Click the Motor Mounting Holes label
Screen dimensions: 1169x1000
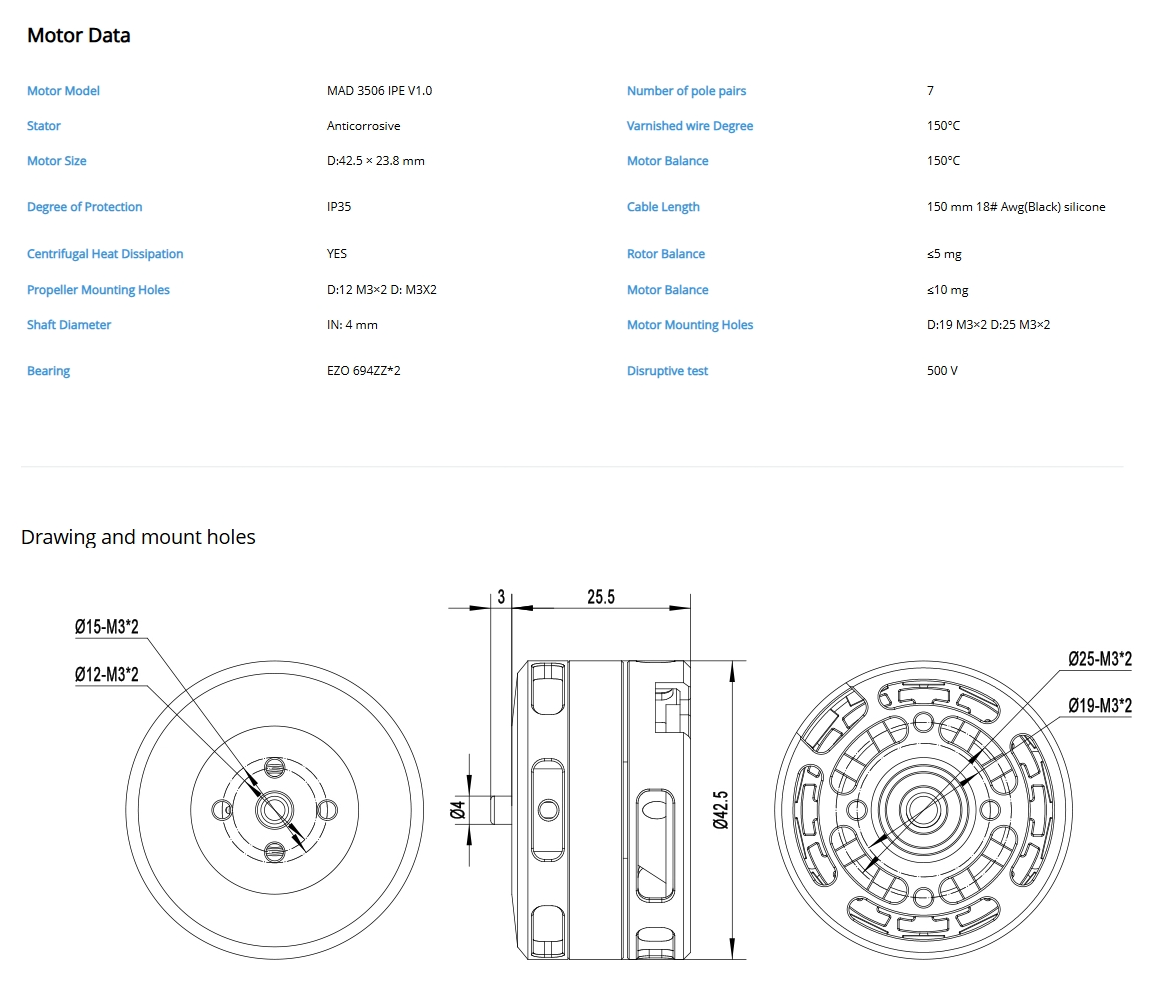click(690, 325)
